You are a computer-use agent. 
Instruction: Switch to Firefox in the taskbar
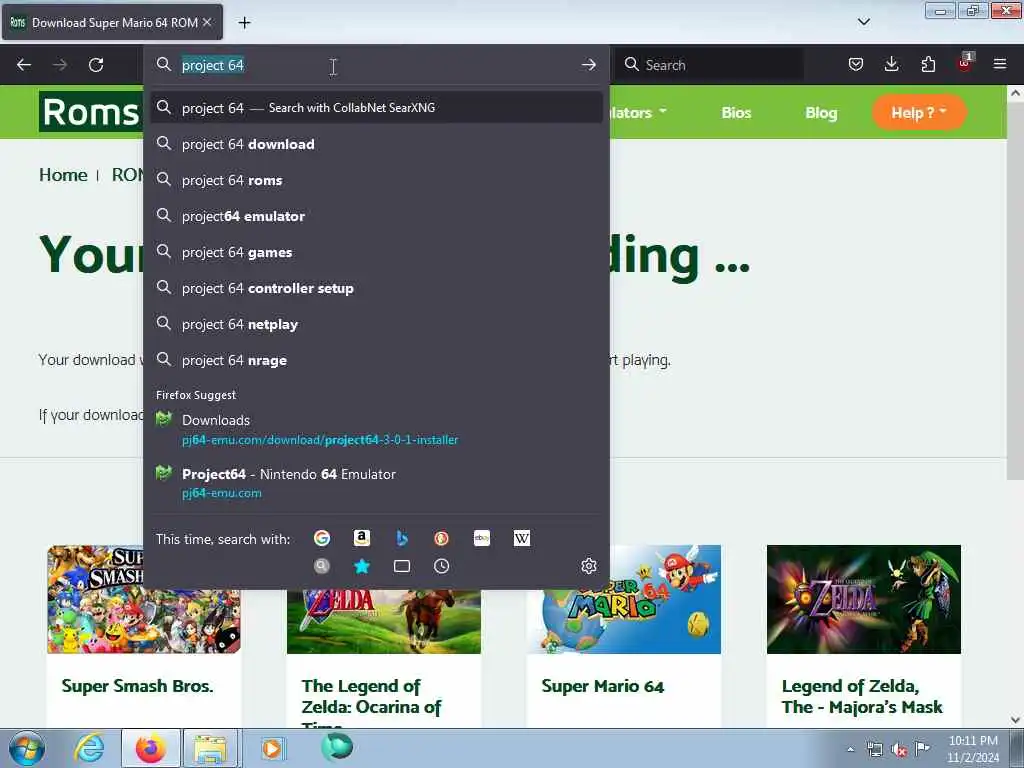pyautogui.click(x=151, y=748)
